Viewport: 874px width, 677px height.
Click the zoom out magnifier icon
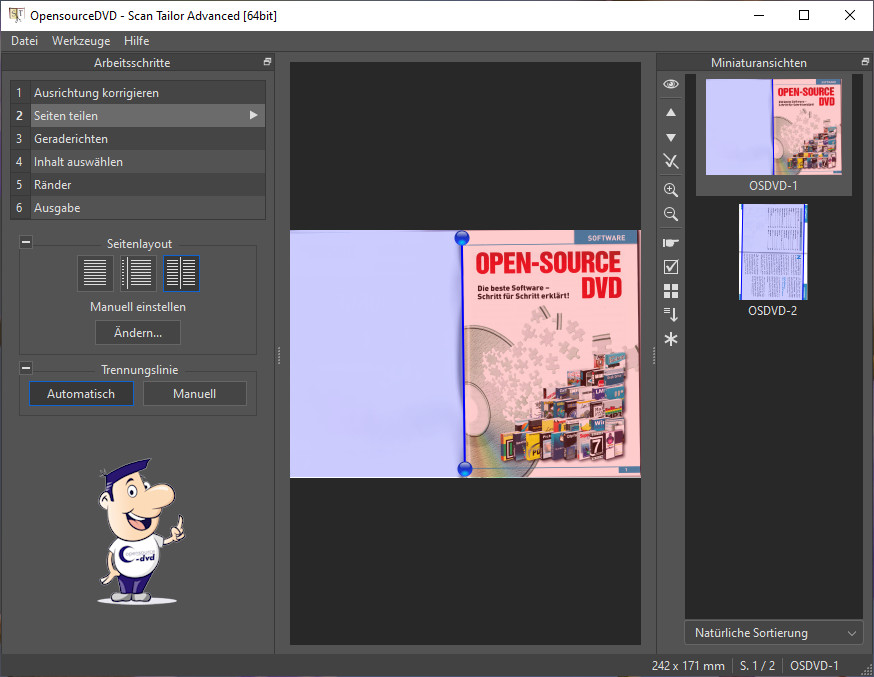coord(671,214)
